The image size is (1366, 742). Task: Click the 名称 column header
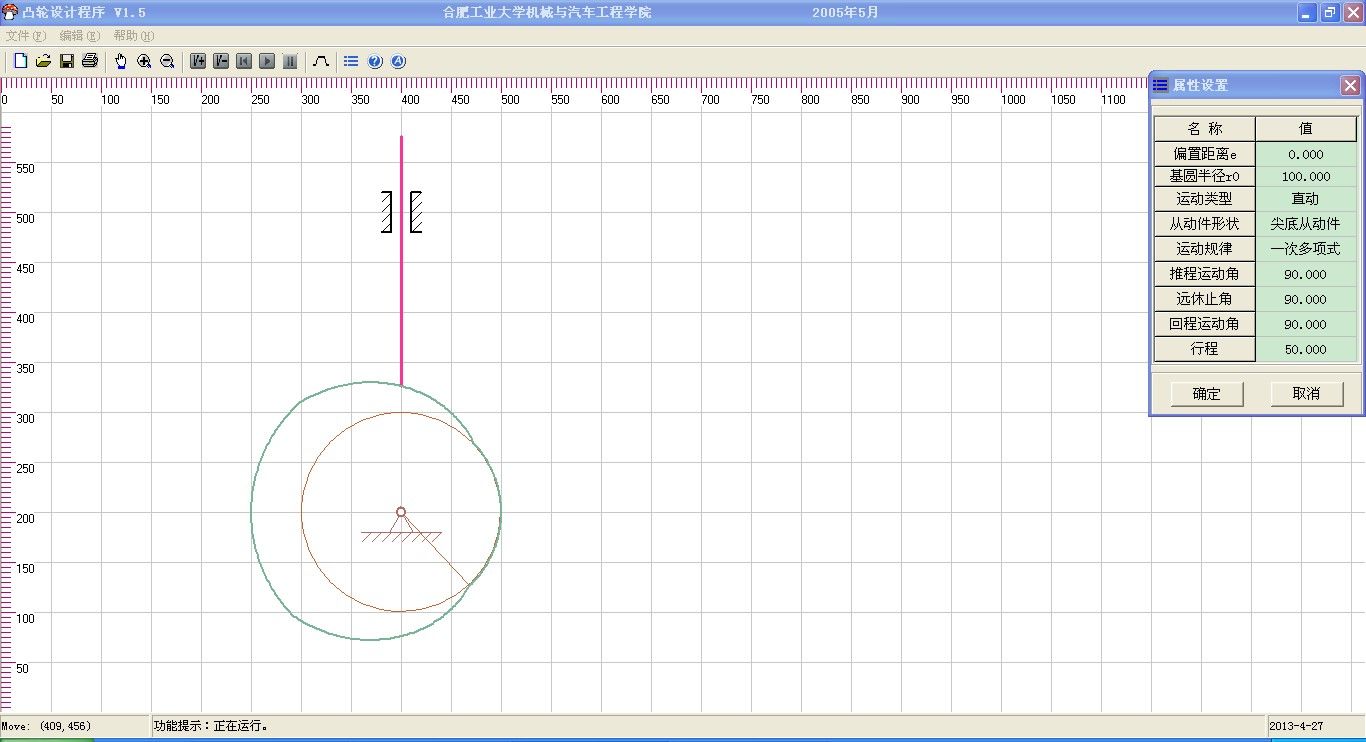1205,129
